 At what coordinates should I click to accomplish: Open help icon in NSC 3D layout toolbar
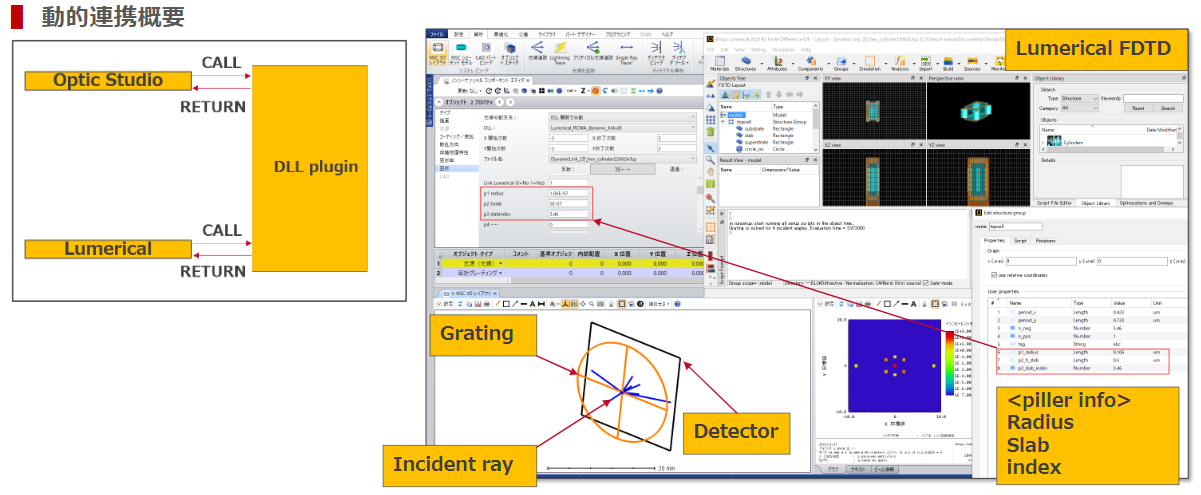(x=677, y=304)
